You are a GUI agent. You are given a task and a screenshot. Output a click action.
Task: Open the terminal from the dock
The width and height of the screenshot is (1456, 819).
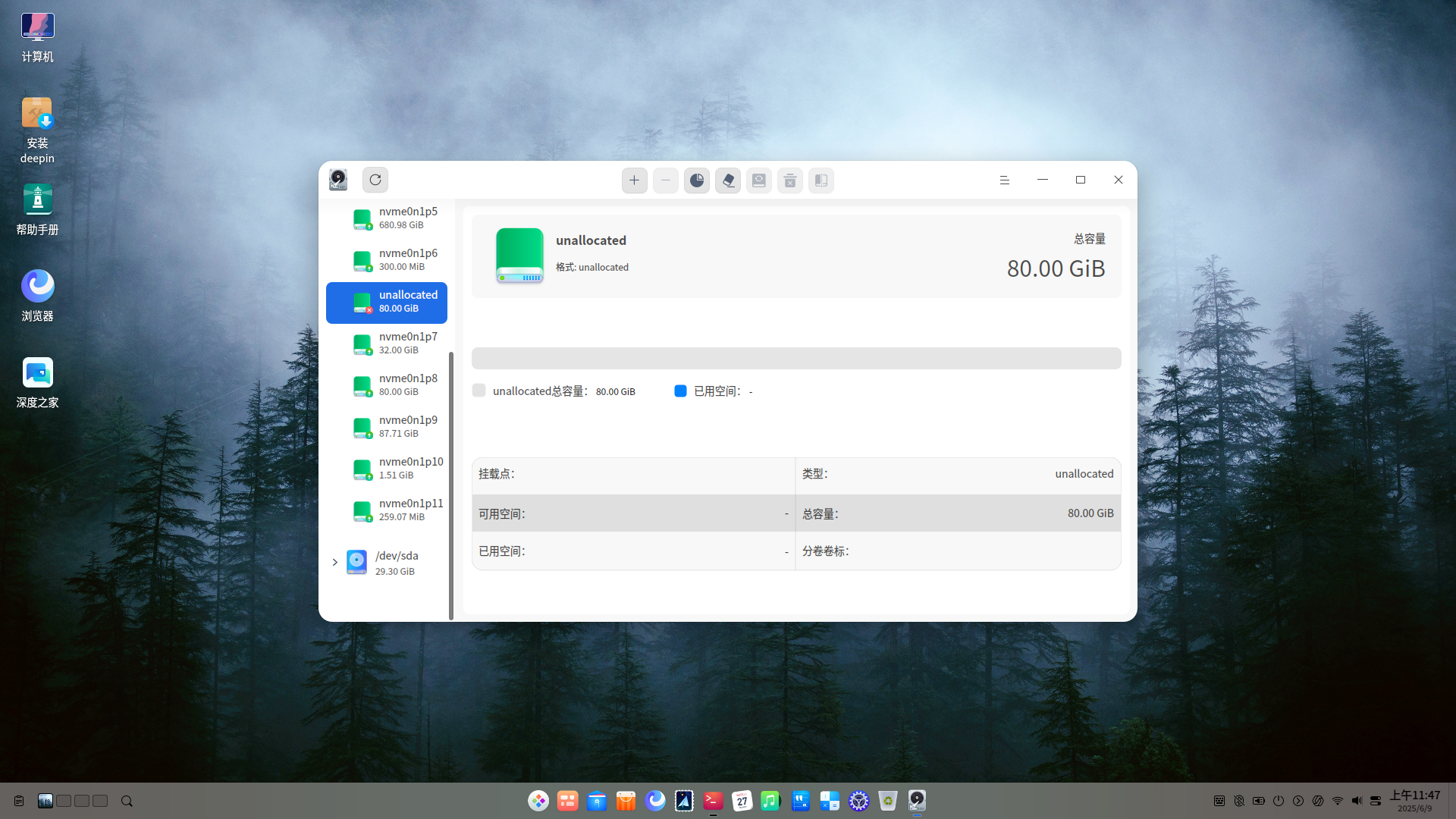click(x=713, y=801)
